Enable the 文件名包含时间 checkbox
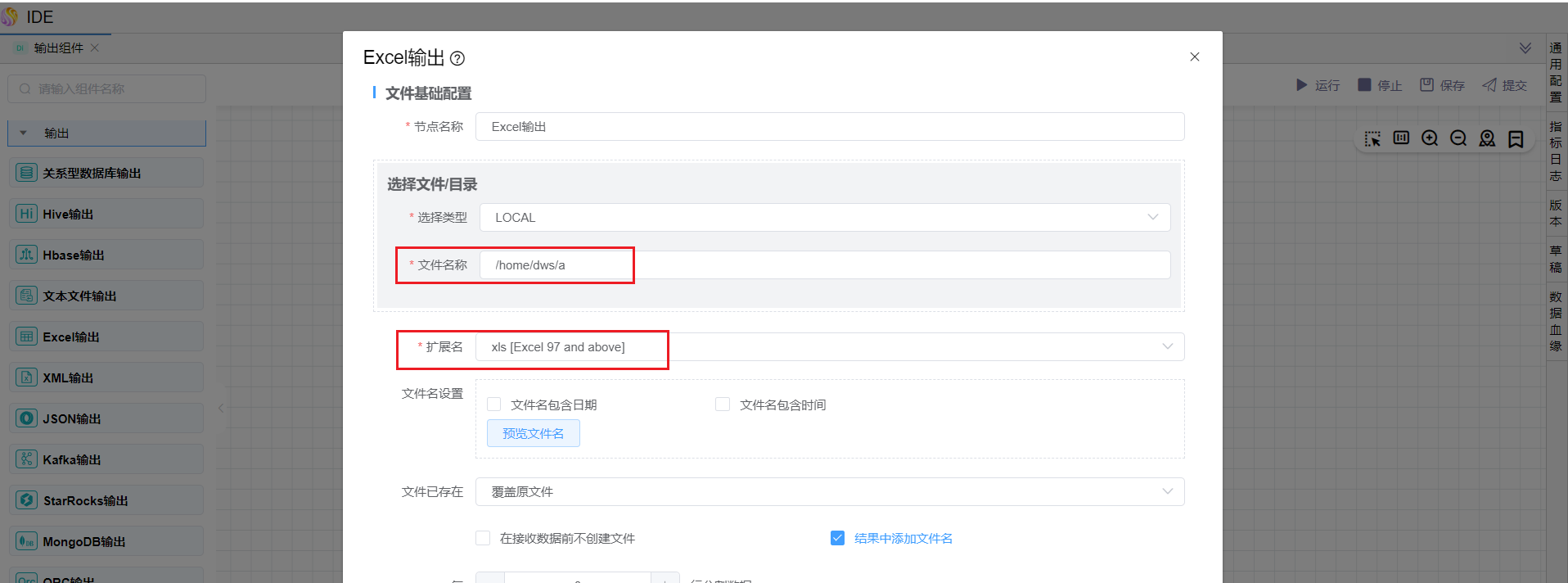 [723, 404]
